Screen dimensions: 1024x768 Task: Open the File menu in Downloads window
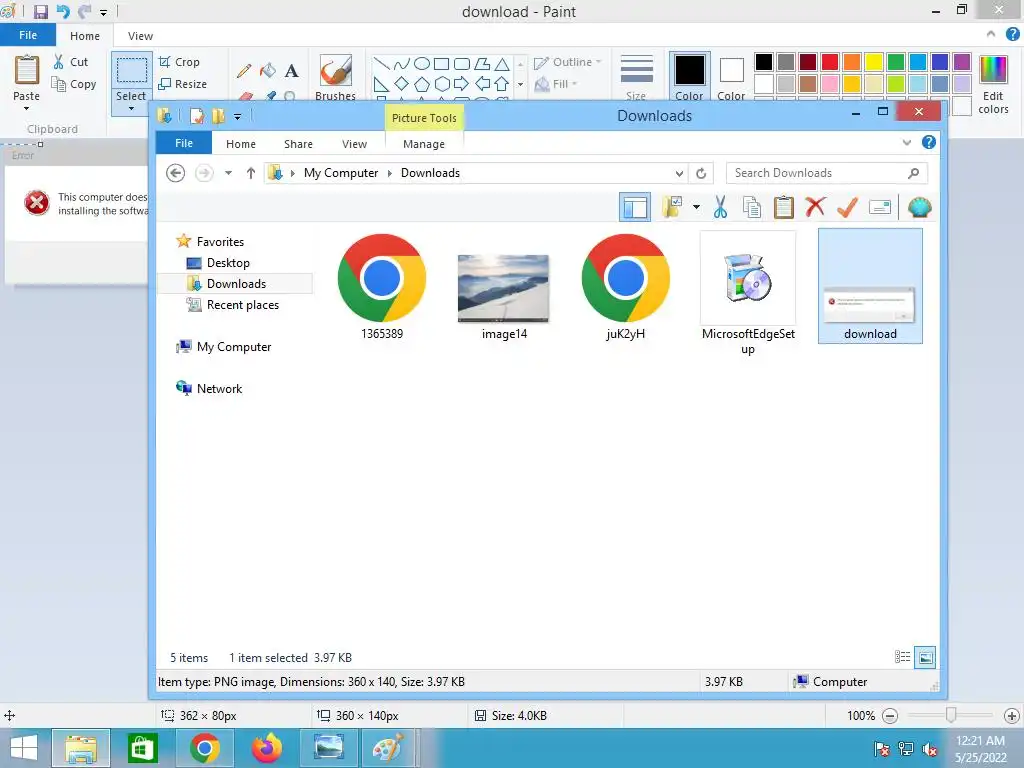[x=184, y=143]
